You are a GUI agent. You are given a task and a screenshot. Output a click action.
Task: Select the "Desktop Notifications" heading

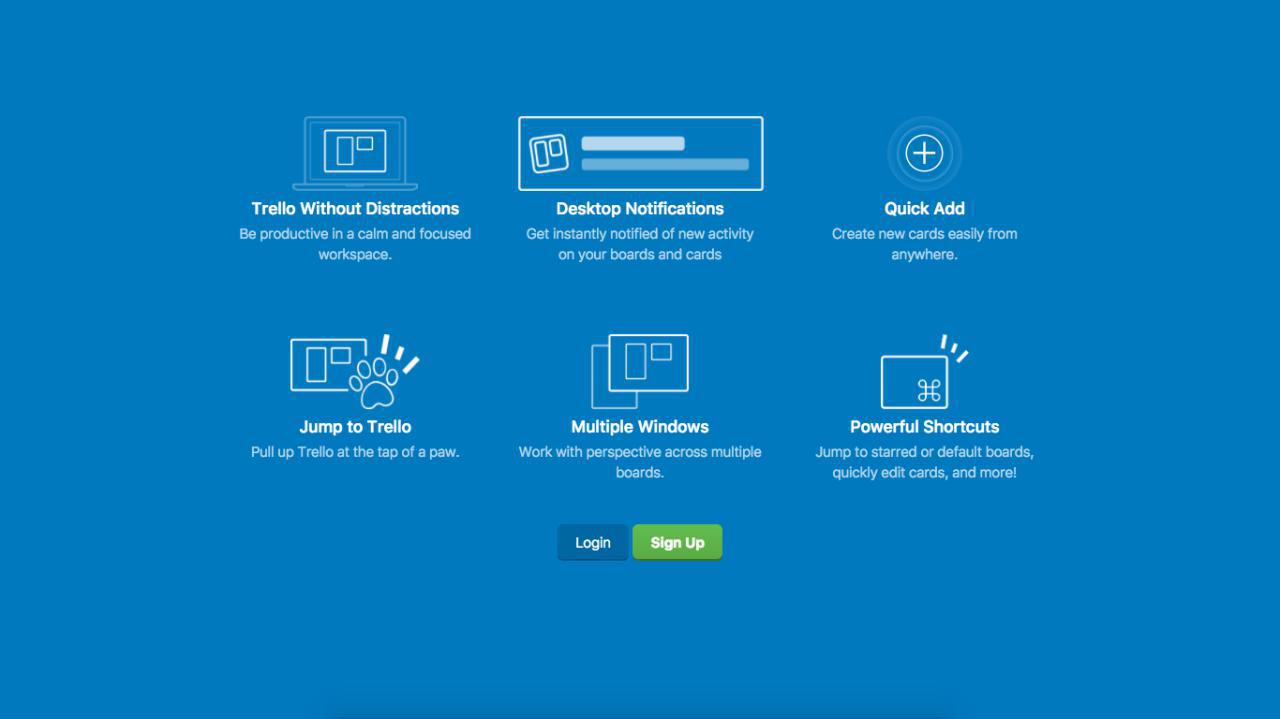(640, 208)
